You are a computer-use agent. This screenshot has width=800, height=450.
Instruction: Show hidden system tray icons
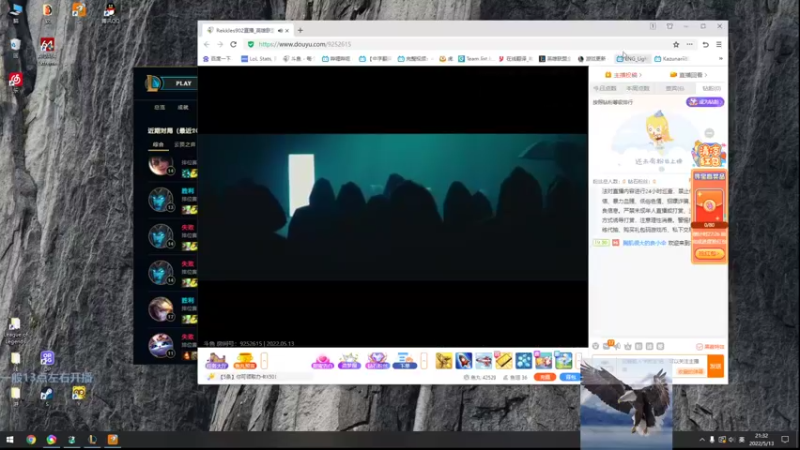coord(702,439)
